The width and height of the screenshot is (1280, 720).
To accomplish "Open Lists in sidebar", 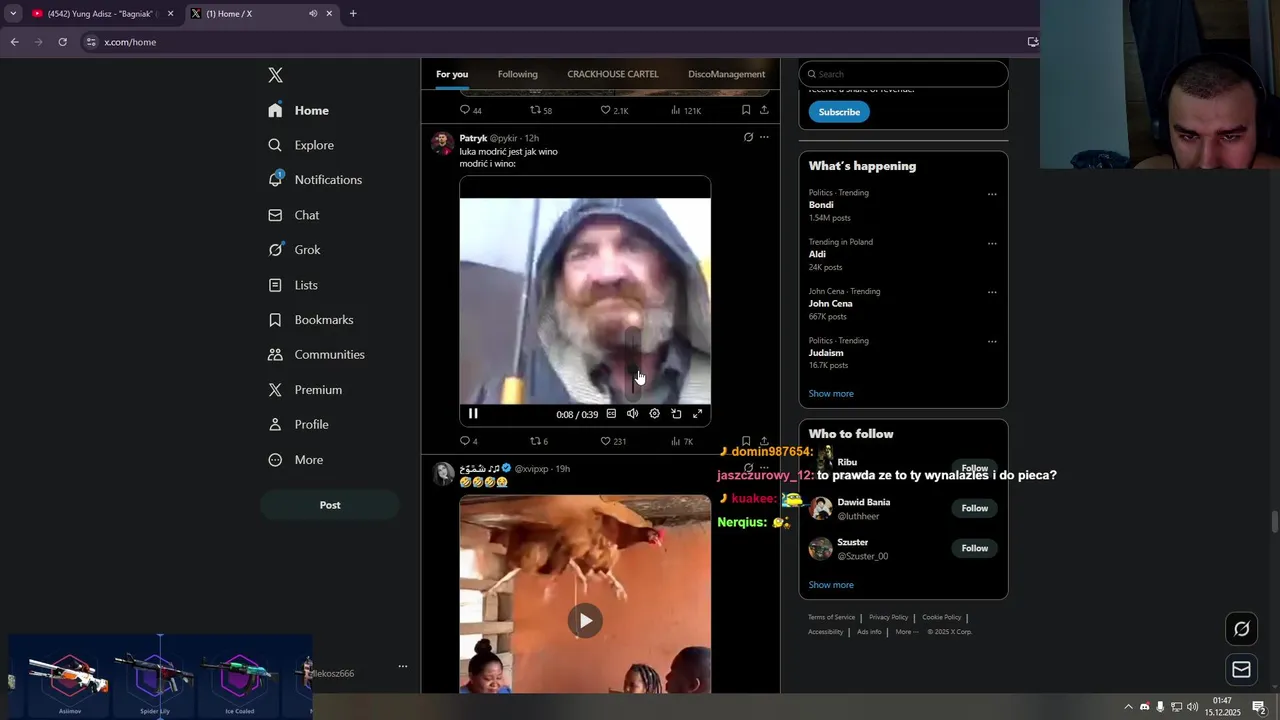I will point(293,285).
